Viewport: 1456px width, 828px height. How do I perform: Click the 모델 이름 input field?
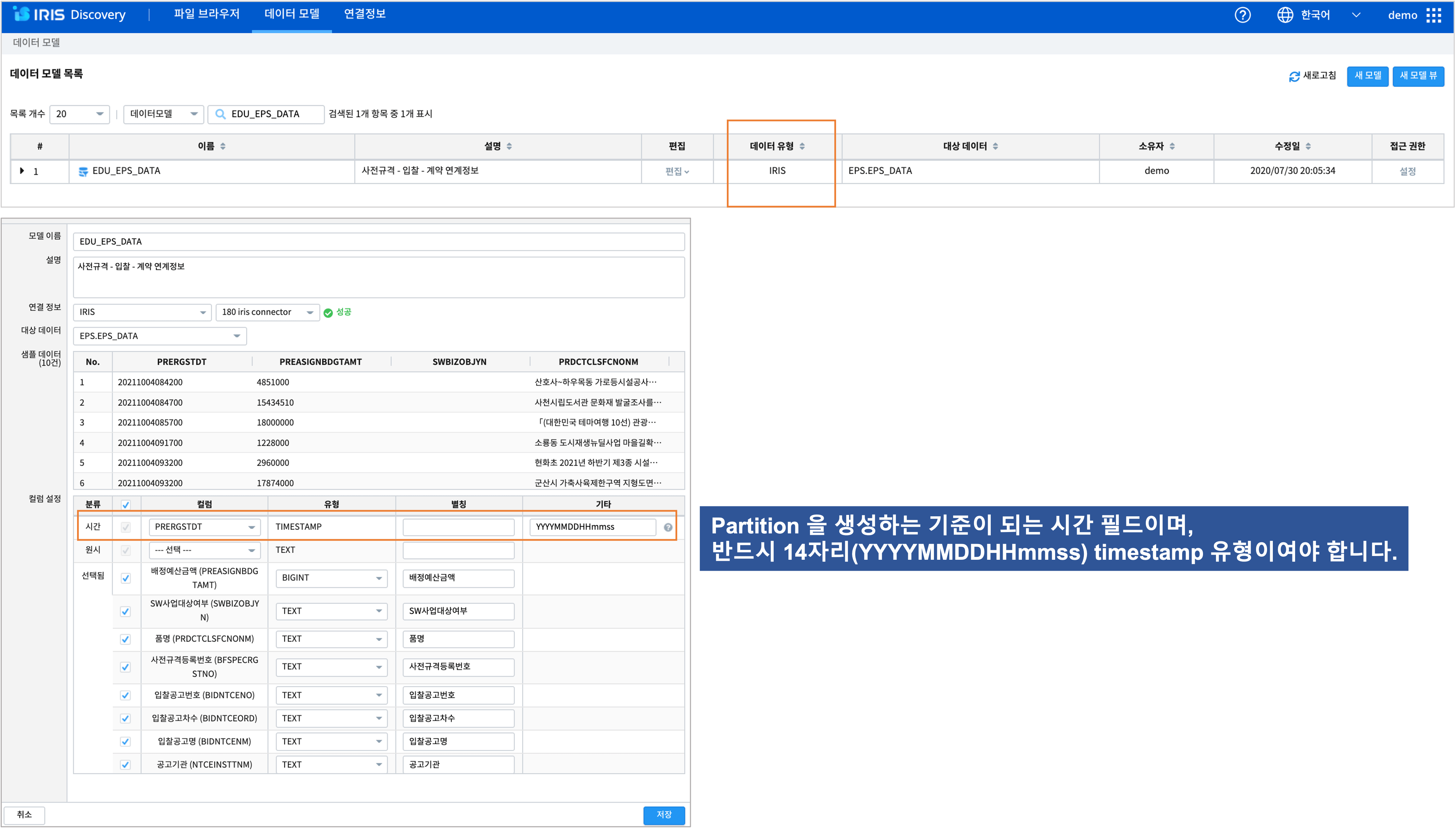pos(378,242)
